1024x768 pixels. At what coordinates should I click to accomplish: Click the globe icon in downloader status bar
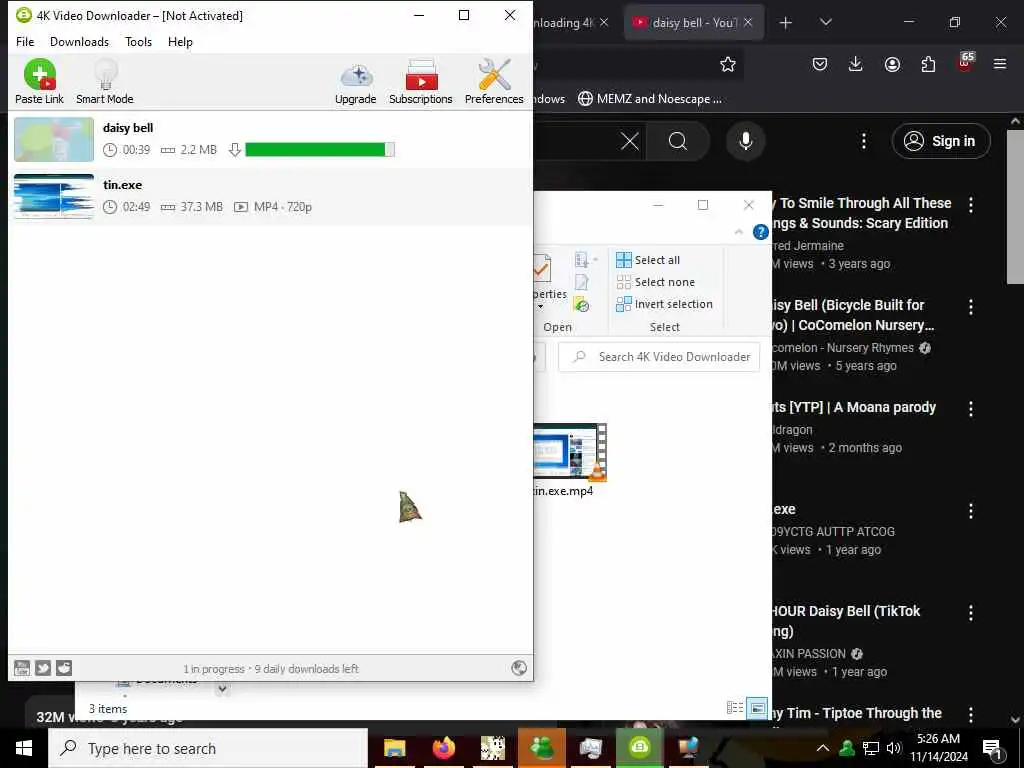[519, 667]
